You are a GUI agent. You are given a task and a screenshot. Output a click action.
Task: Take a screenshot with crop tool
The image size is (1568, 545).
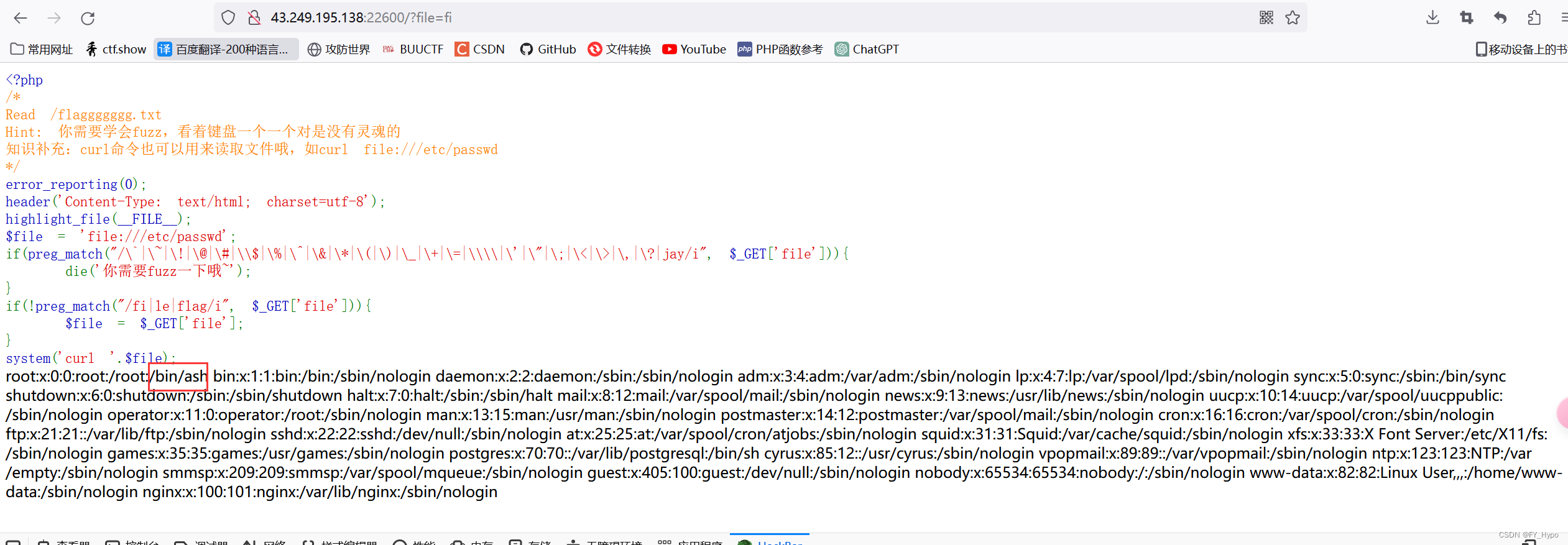click(1467, 17)
